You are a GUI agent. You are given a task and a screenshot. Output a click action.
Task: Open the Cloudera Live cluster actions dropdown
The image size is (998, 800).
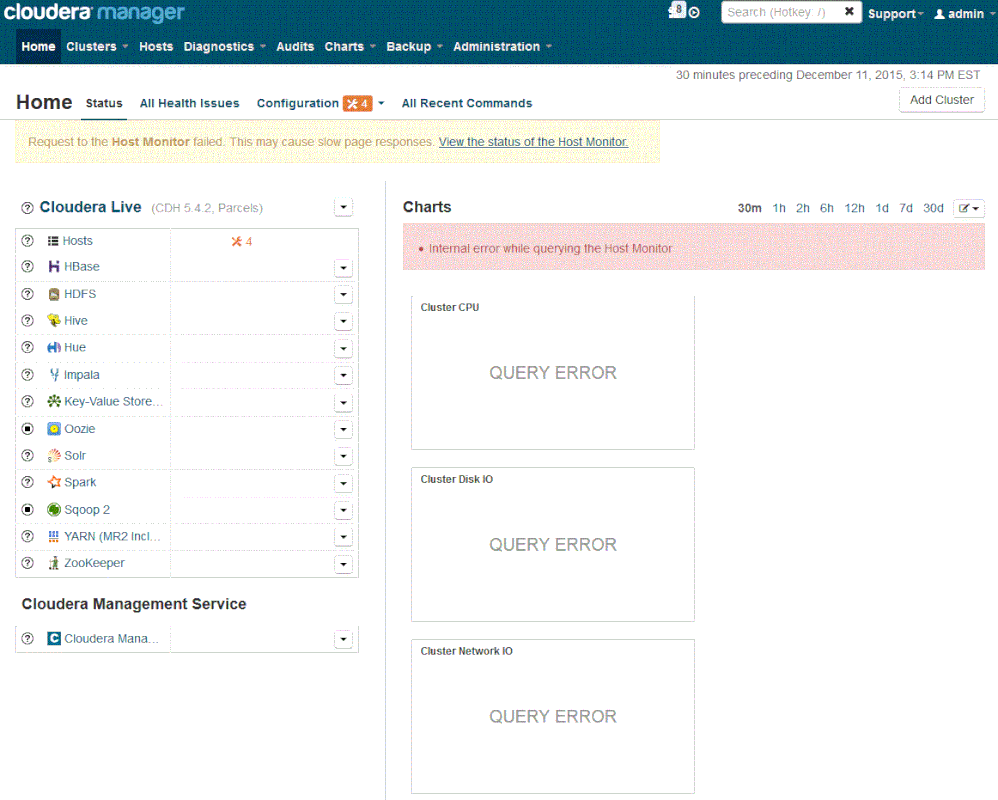tap(343, 207)
